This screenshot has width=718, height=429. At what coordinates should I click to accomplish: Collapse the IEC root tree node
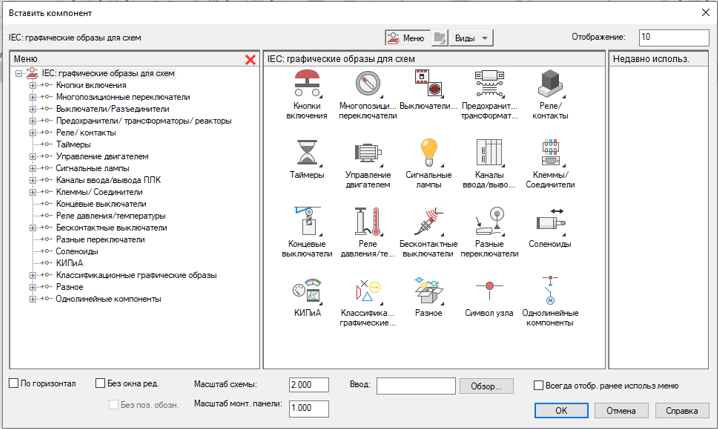[x=18, y=73]
